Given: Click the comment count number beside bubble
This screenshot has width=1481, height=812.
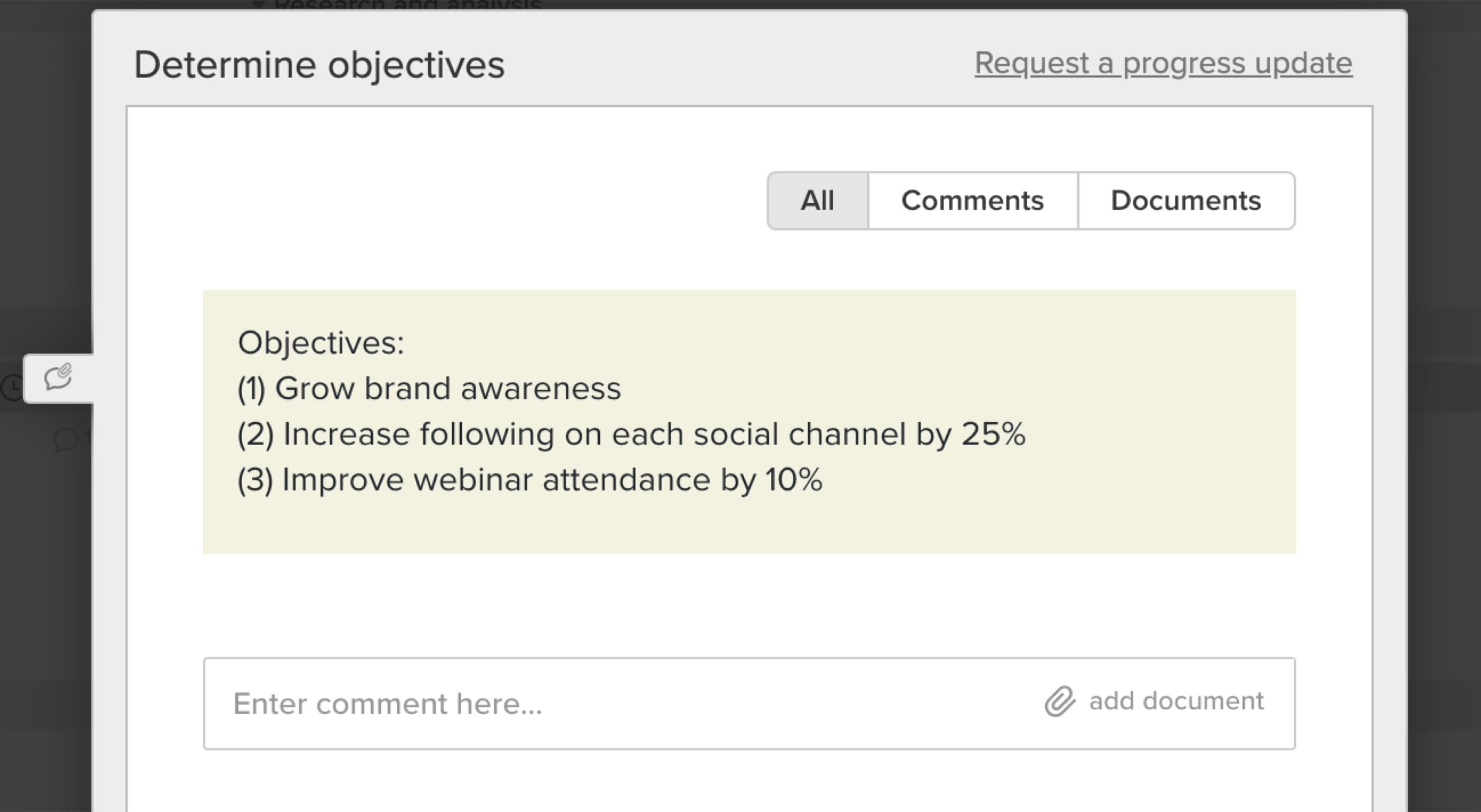Looking at the screenshot, I should click(87, 439).
